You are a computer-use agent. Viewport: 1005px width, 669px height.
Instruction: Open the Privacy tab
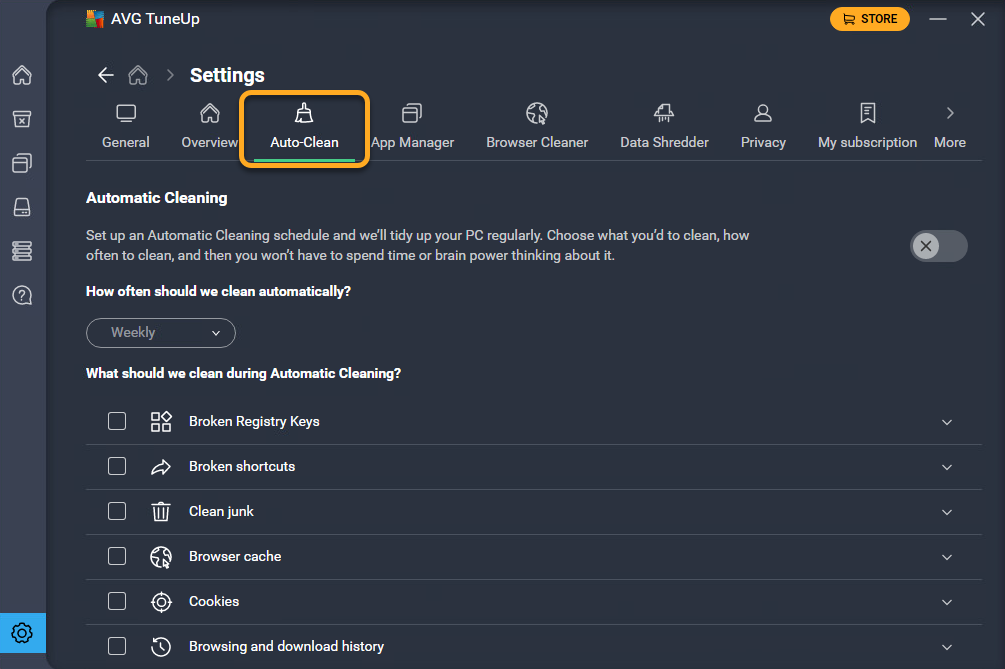pos(763,126)
